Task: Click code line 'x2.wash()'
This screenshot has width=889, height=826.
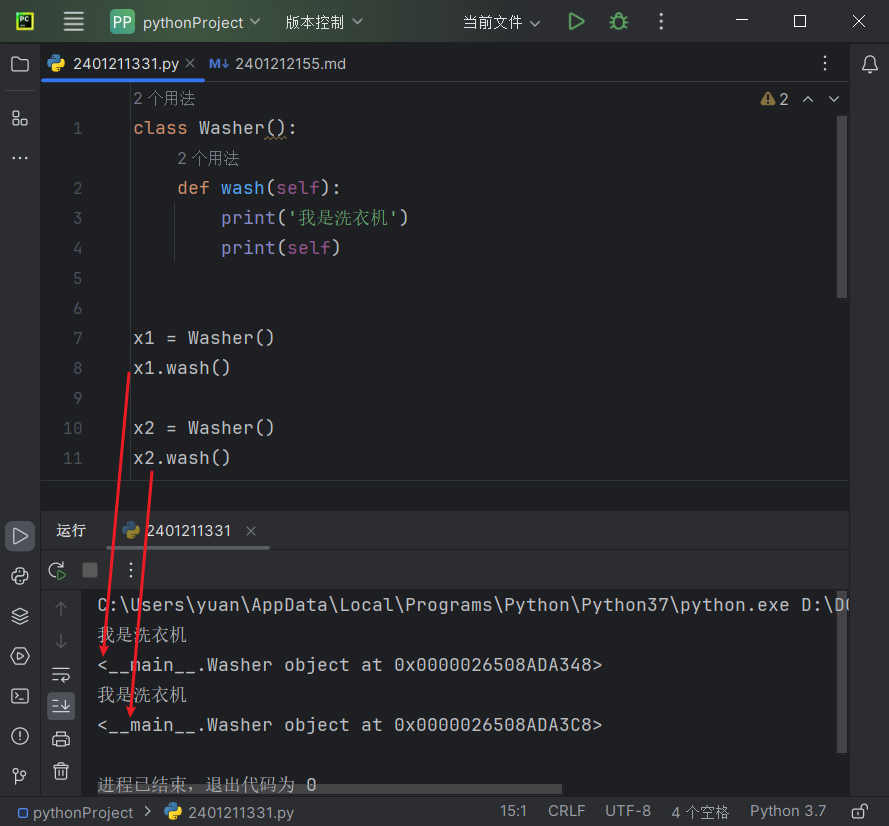Action: point(181,458)
